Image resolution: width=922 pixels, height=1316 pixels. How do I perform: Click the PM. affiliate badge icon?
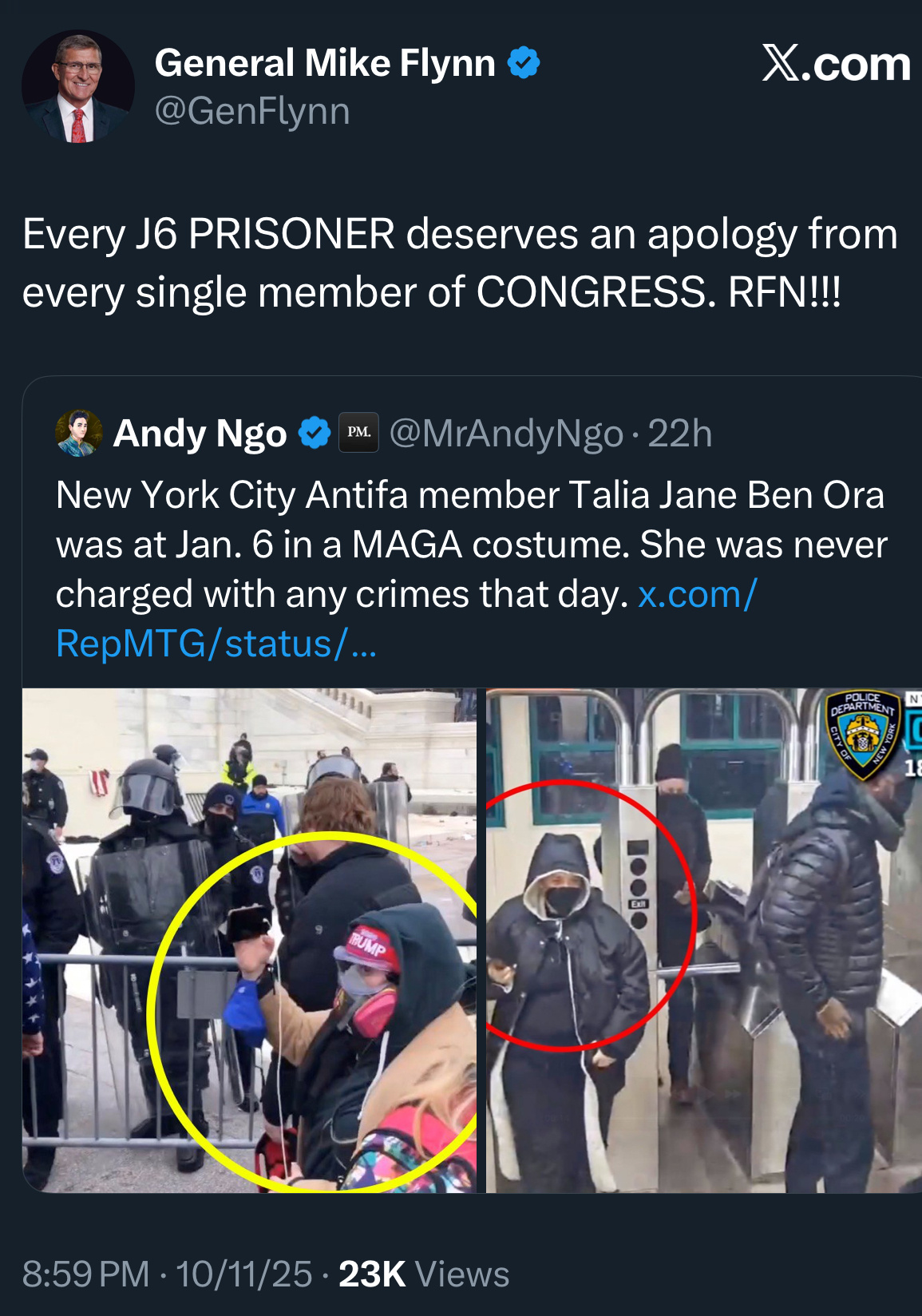tap(359, 433)
